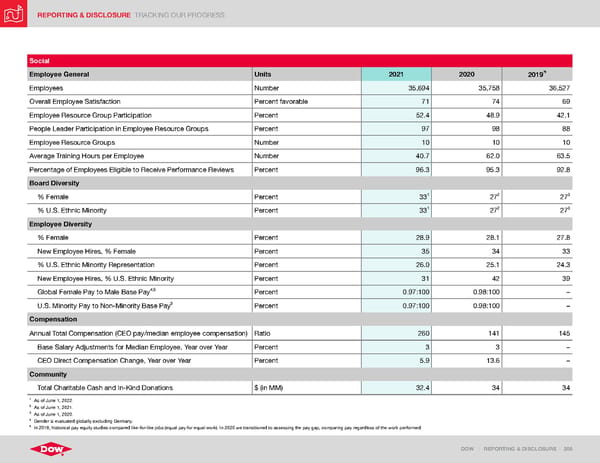Click the 2021 Employees value 35,694
This screenshot has width=600, height=463.
(419, 88)
